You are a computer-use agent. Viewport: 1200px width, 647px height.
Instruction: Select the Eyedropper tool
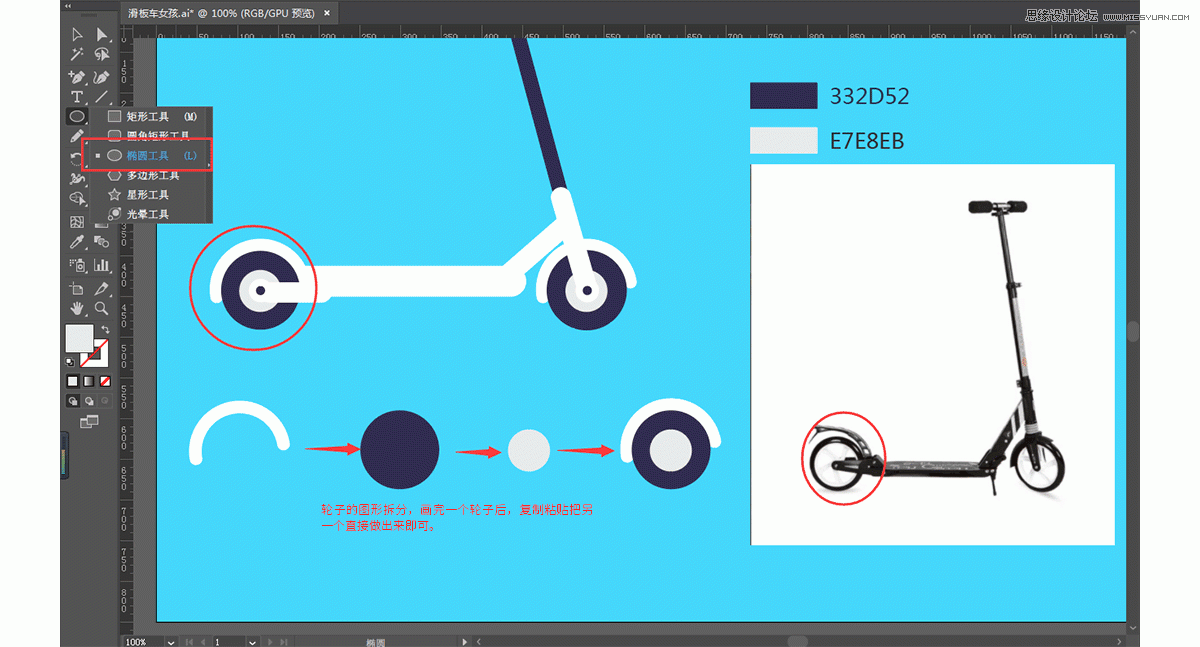[x=77, y=243]
